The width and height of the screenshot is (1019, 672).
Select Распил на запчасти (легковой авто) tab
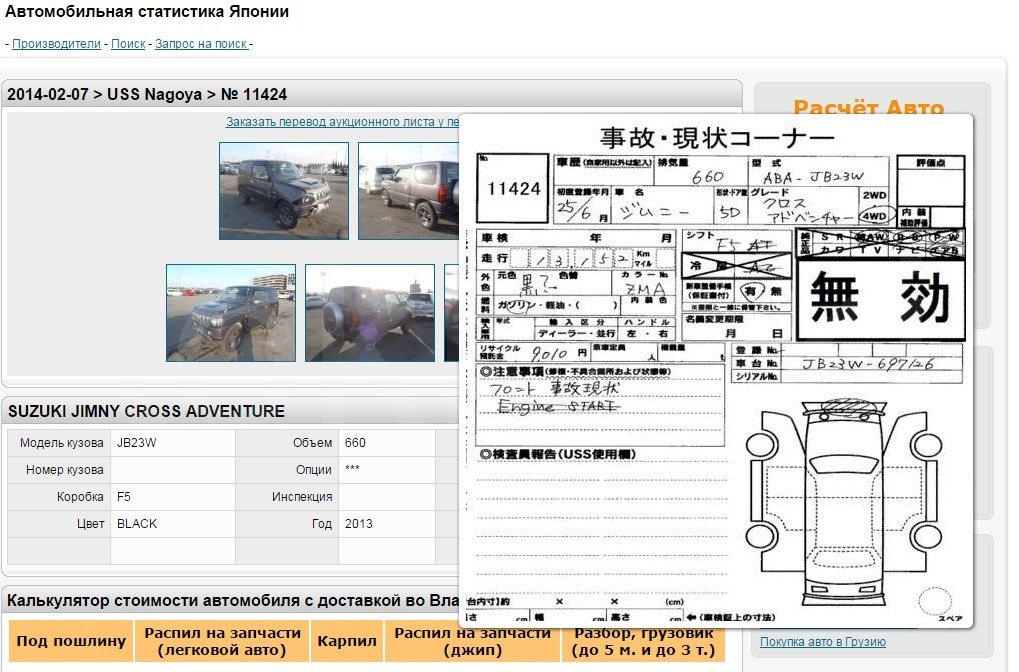coord(222,641)
